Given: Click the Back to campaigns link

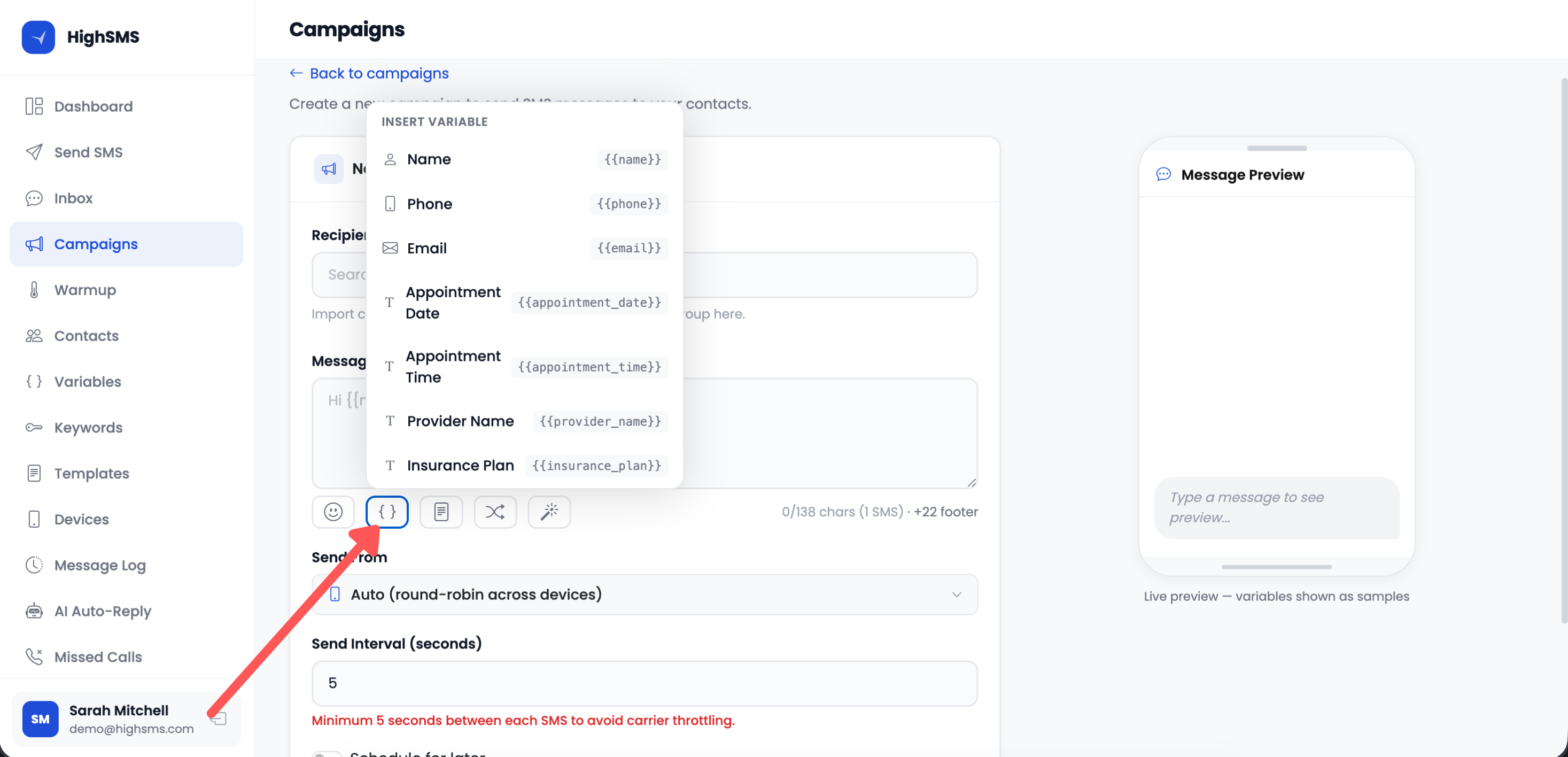Looking at the screenshot, I should [x=368, y=73].
